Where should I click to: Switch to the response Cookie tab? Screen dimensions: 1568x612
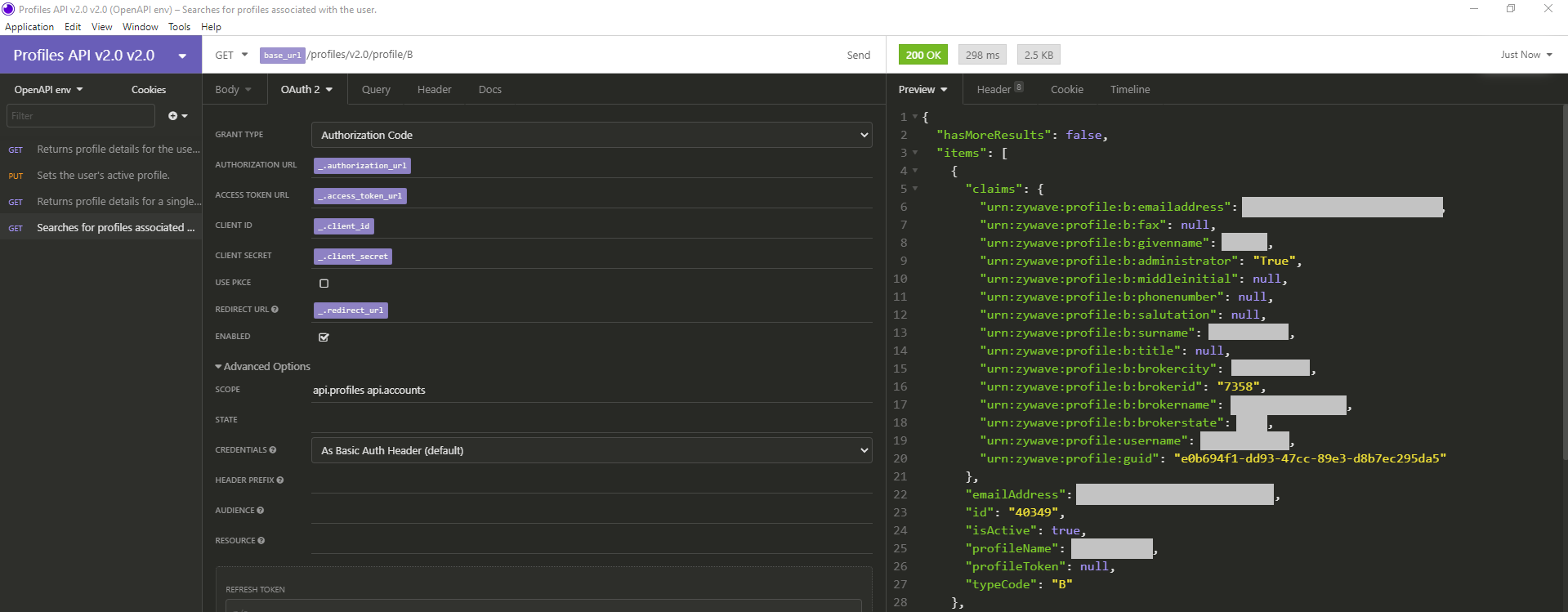pos(1067,90)
